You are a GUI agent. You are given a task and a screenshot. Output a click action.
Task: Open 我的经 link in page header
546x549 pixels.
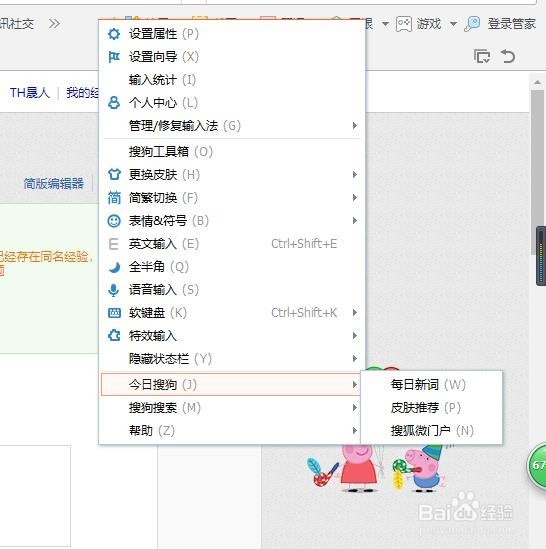point(82,93)
